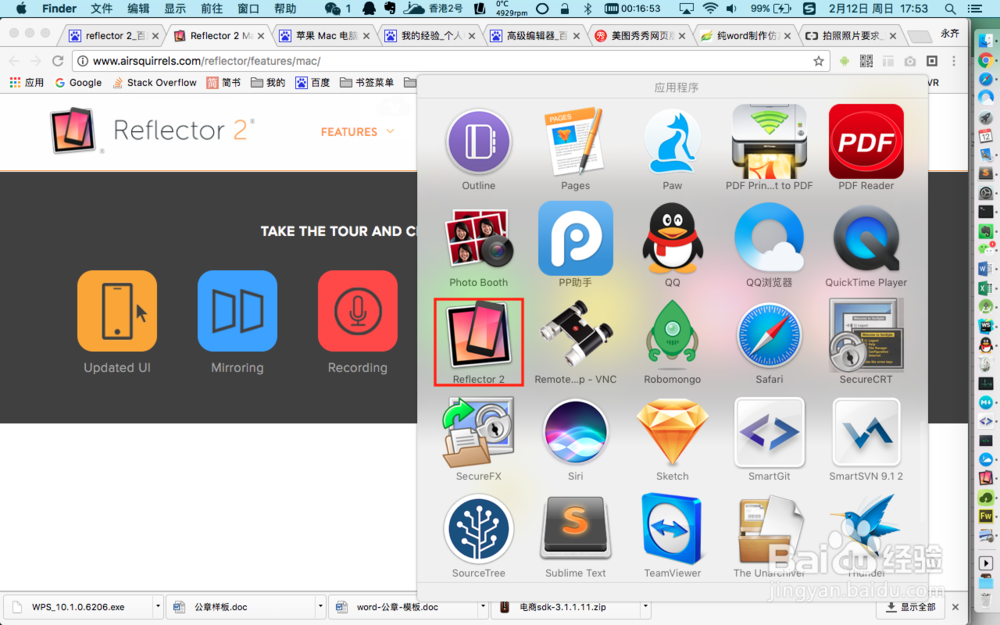Click the Reflector 2 logo on the webpage
The height and width of the screenshot is (625, 1000).
click(153, 131)
